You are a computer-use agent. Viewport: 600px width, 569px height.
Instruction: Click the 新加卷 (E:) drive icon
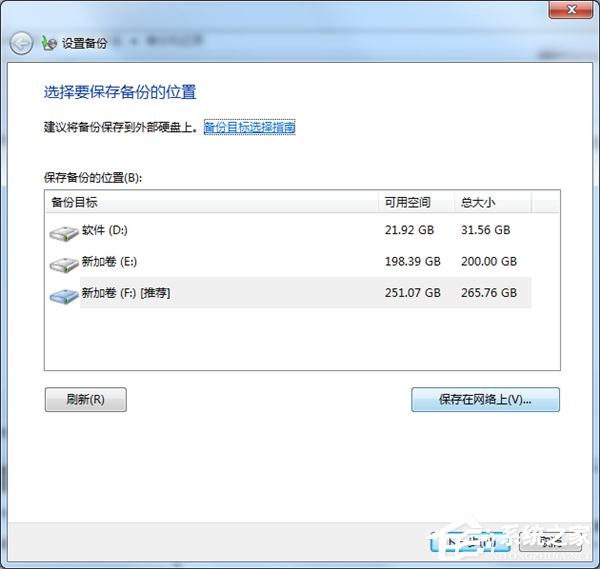pyautogui.click(x=63, y=264)
